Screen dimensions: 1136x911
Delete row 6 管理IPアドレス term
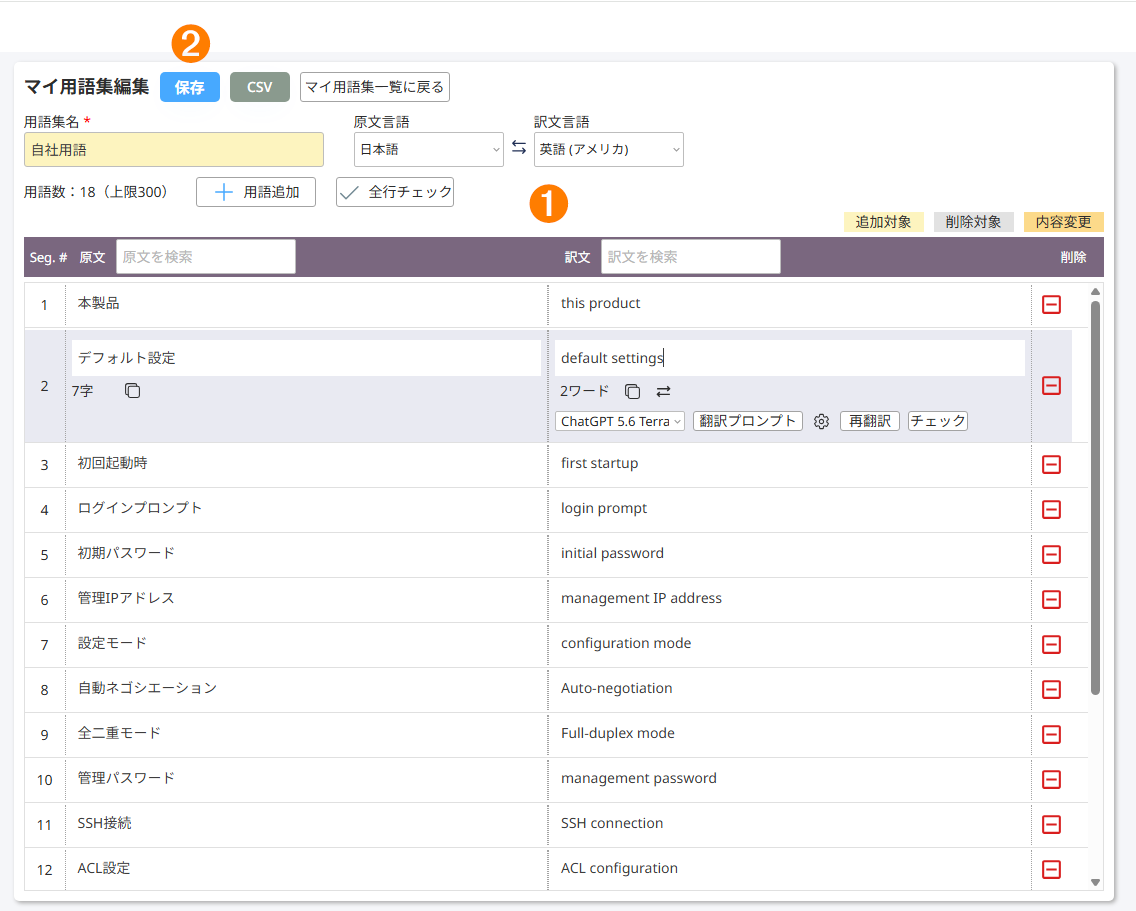[1051, 599]
